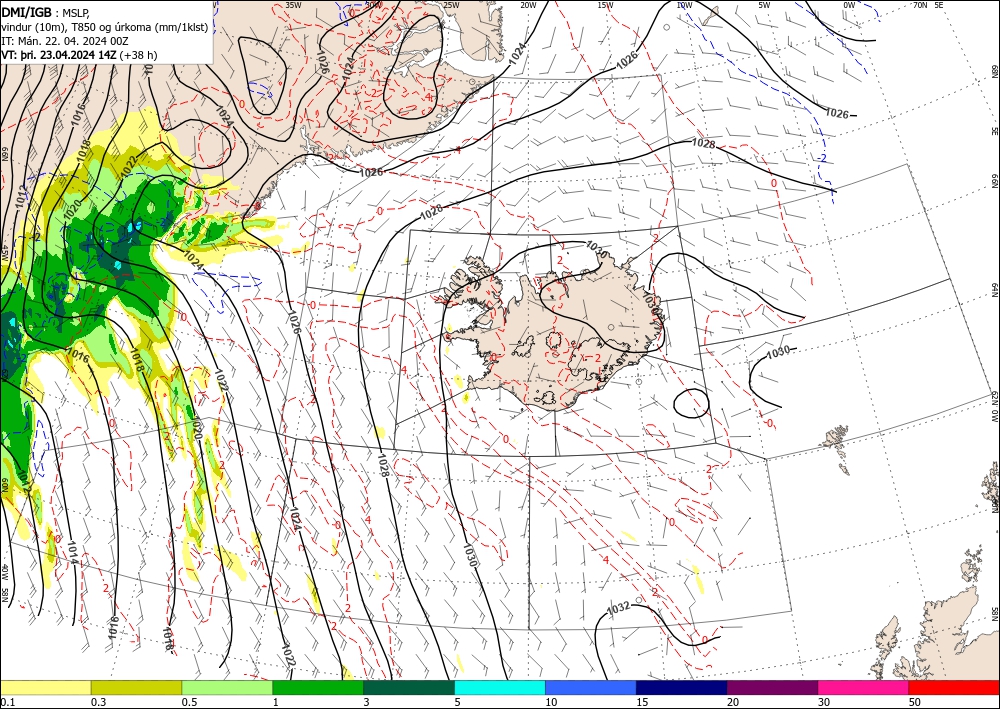Click the 68N latitude label on right edge
Image resolution: width=1000 pixels, height=709 pixels.
click(994, 70)
